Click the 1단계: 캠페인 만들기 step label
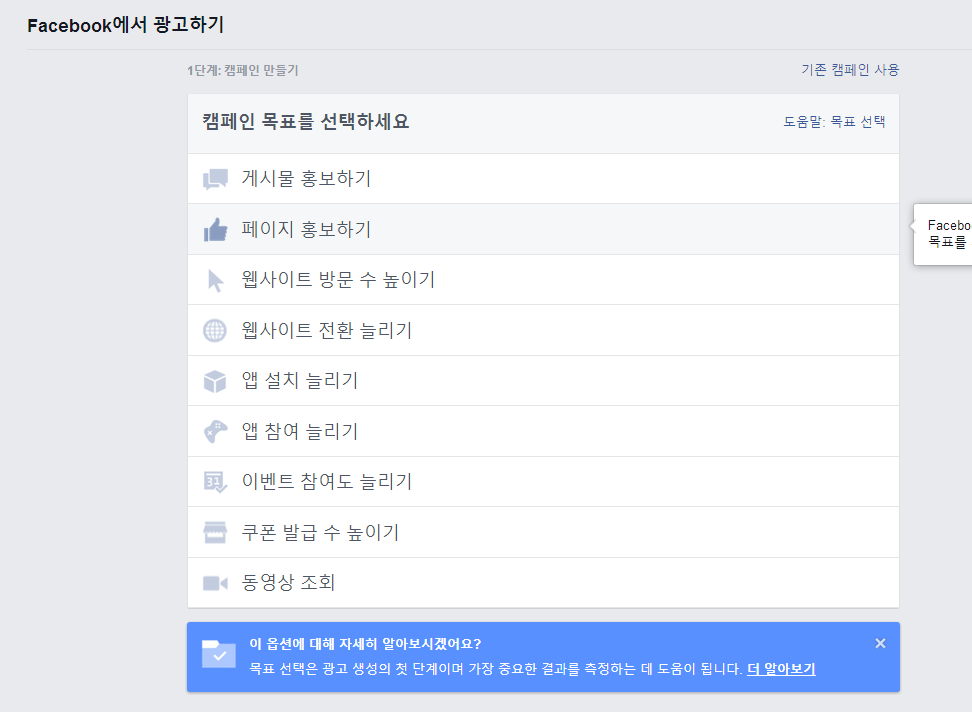The image size is (972, 712). pyautogui.click(x=243, y=70)
